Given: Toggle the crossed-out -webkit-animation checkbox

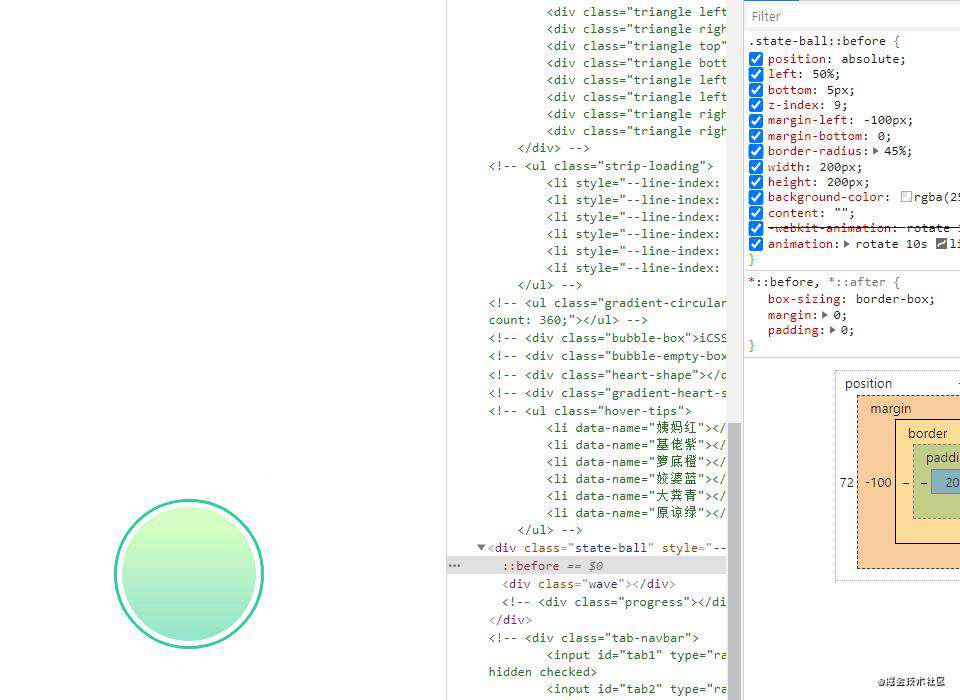Looking at the screenshot, I should coord(756,228).
